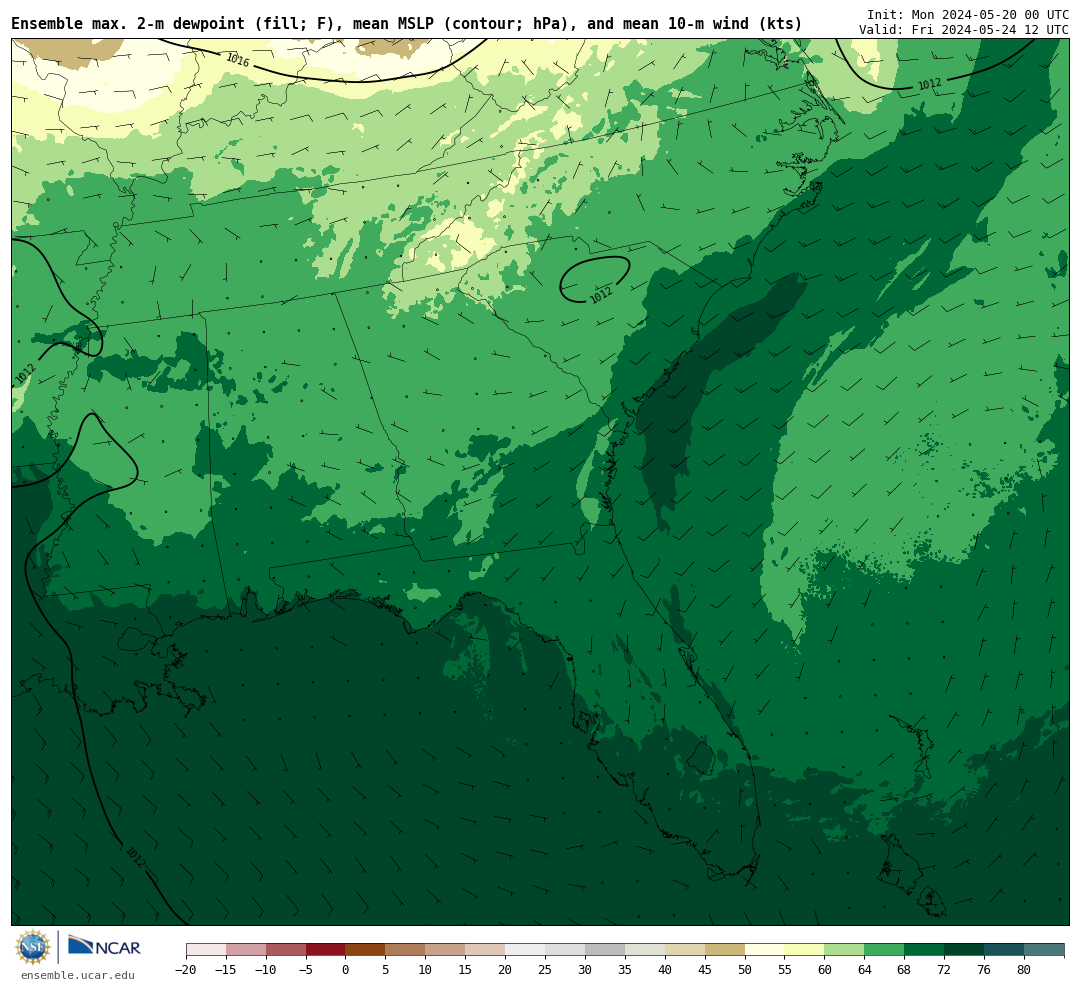Click the 1012 label on the small closed contour
Image resolution: width=1080 pixels, height=988 pixels.
(x=601, y=294)
